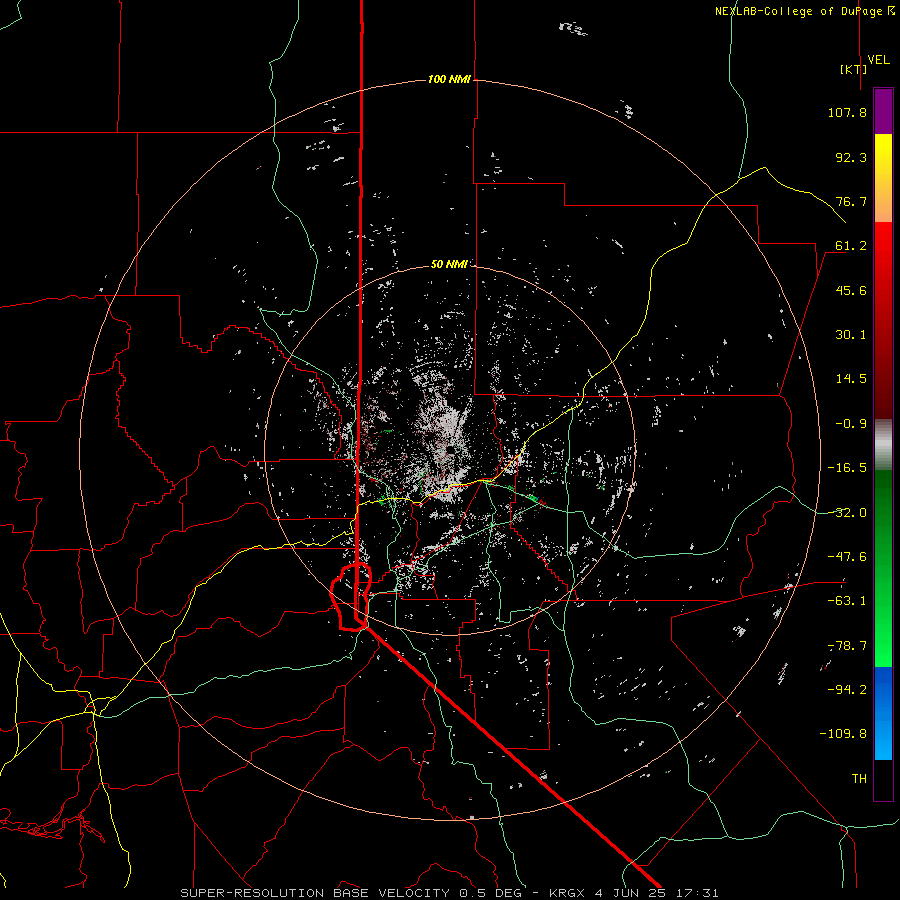Pick the yellow-orange segment of the color bar

(883, 178)
